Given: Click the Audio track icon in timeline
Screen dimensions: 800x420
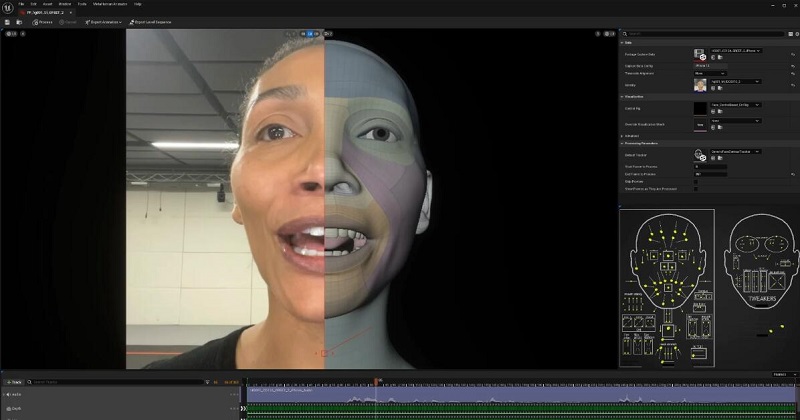Looking at the screenshot, I should tap(6, 395).
